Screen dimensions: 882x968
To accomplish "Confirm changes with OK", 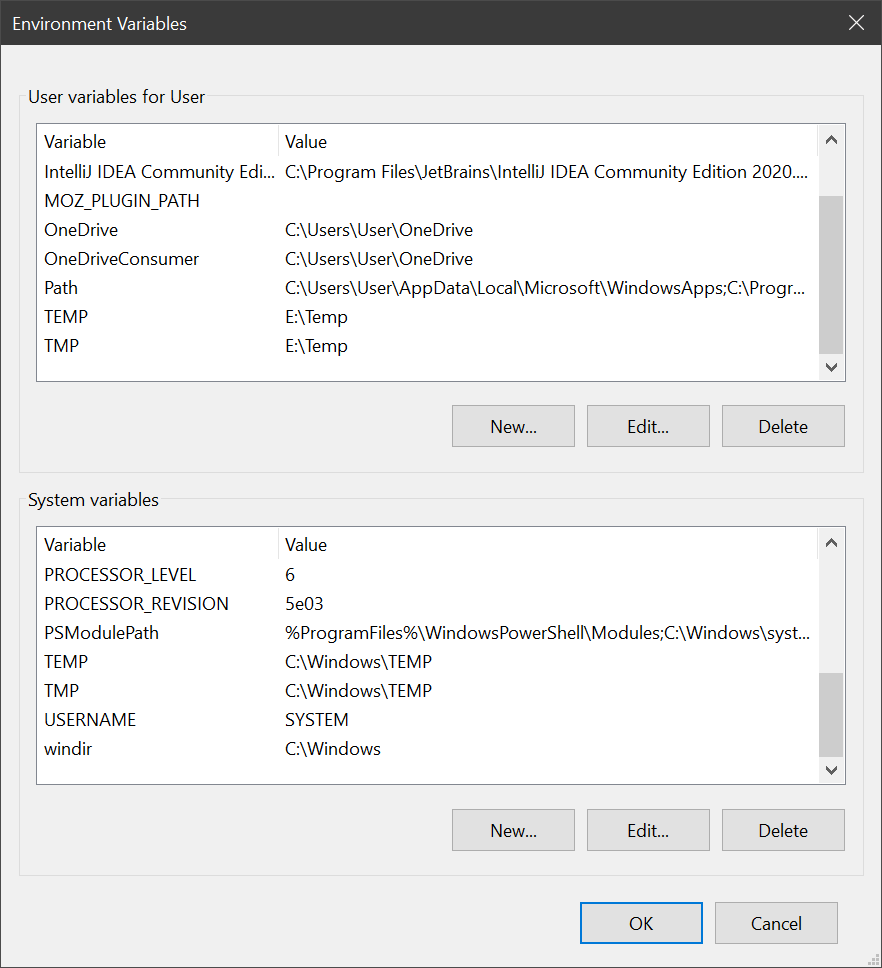I will 641,923.
